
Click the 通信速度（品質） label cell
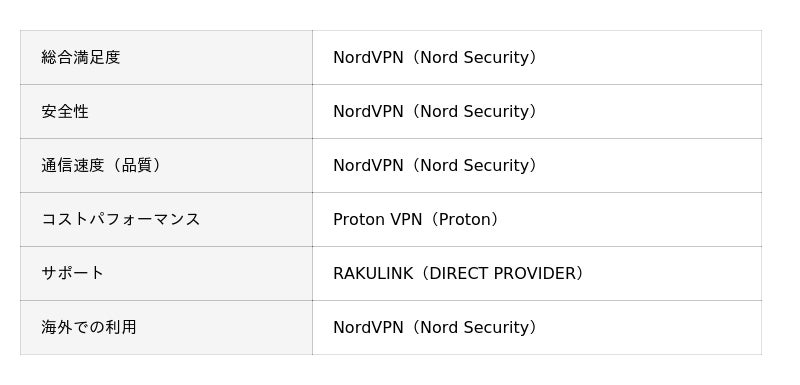pos(166,166)
